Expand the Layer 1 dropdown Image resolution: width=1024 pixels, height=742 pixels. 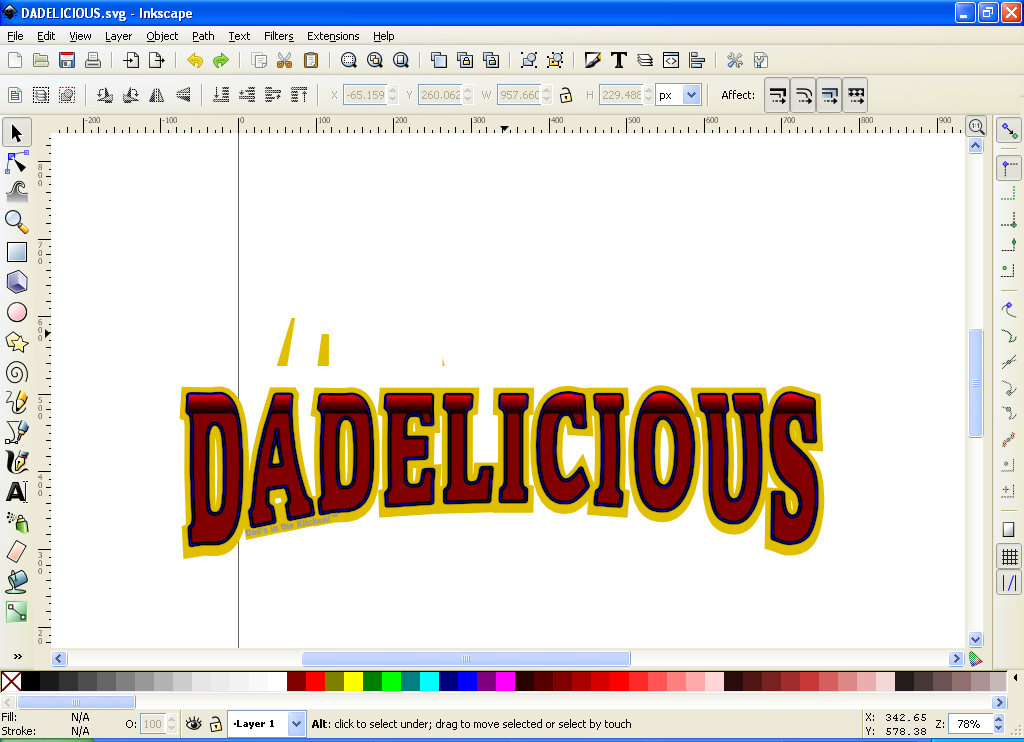[x=296, y=723]
